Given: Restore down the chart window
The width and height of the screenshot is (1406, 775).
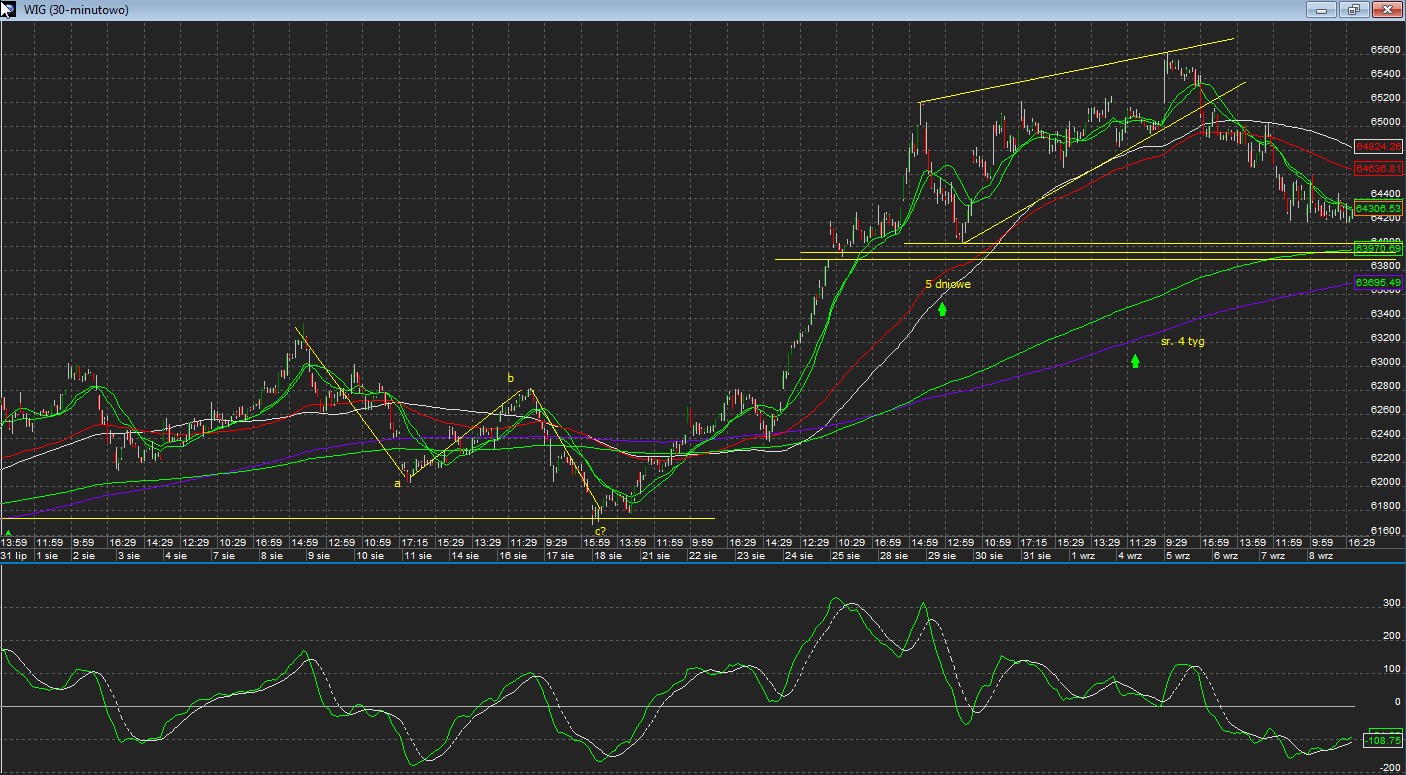Looking at the screenshot, I should [x=1354, y=10].
